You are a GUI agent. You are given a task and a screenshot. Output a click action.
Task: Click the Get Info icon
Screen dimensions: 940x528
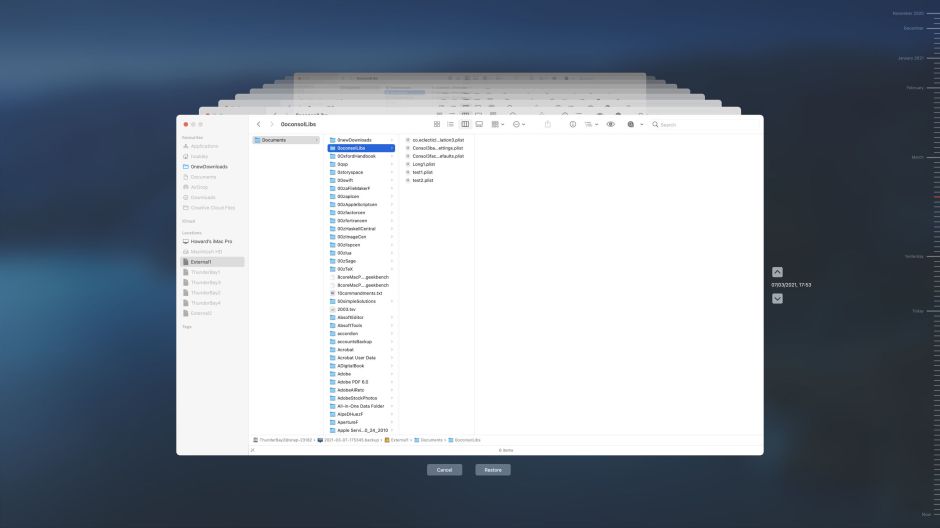(573, 124)
